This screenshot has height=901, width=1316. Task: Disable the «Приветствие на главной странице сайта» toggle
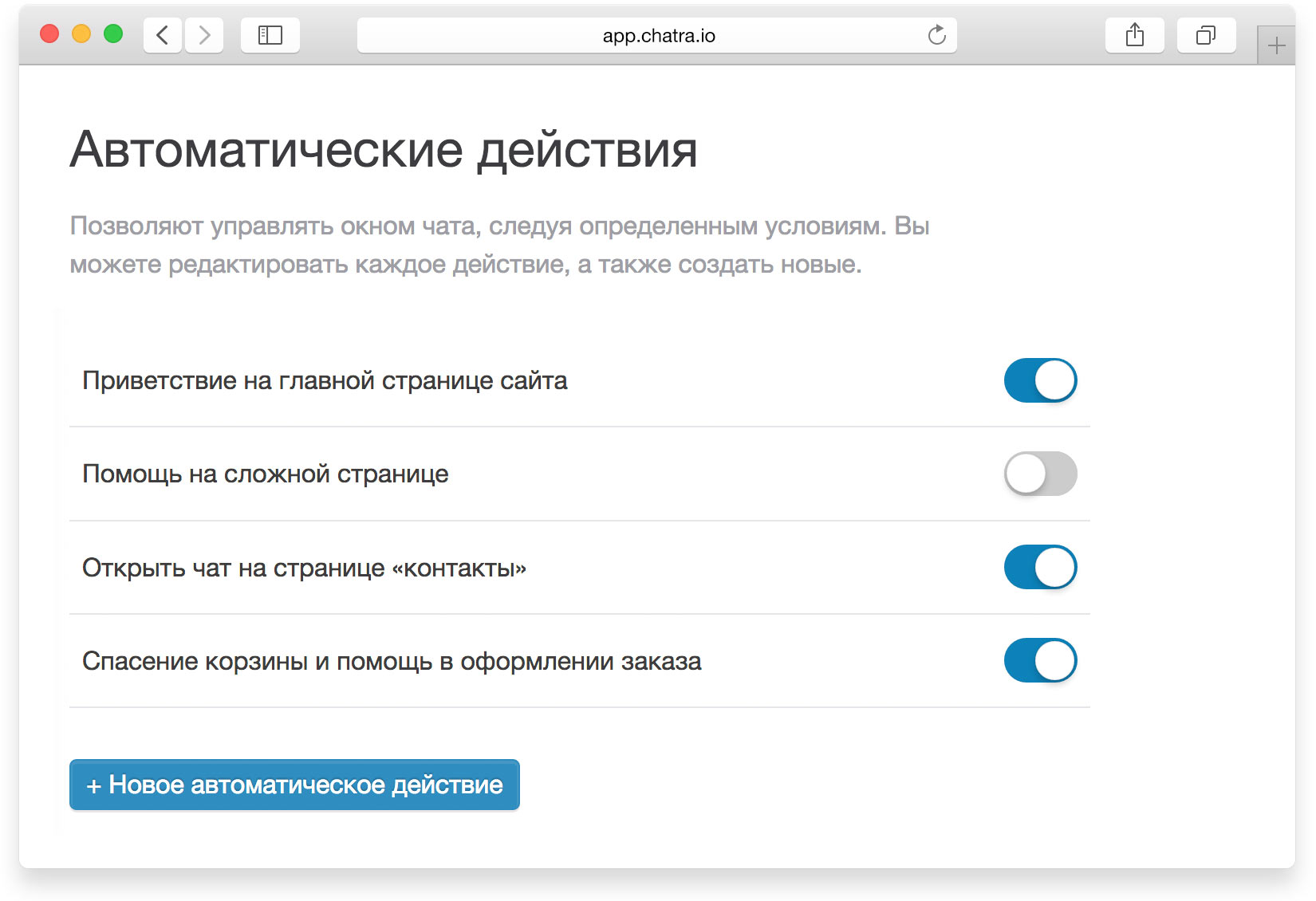pos(1040,380)
